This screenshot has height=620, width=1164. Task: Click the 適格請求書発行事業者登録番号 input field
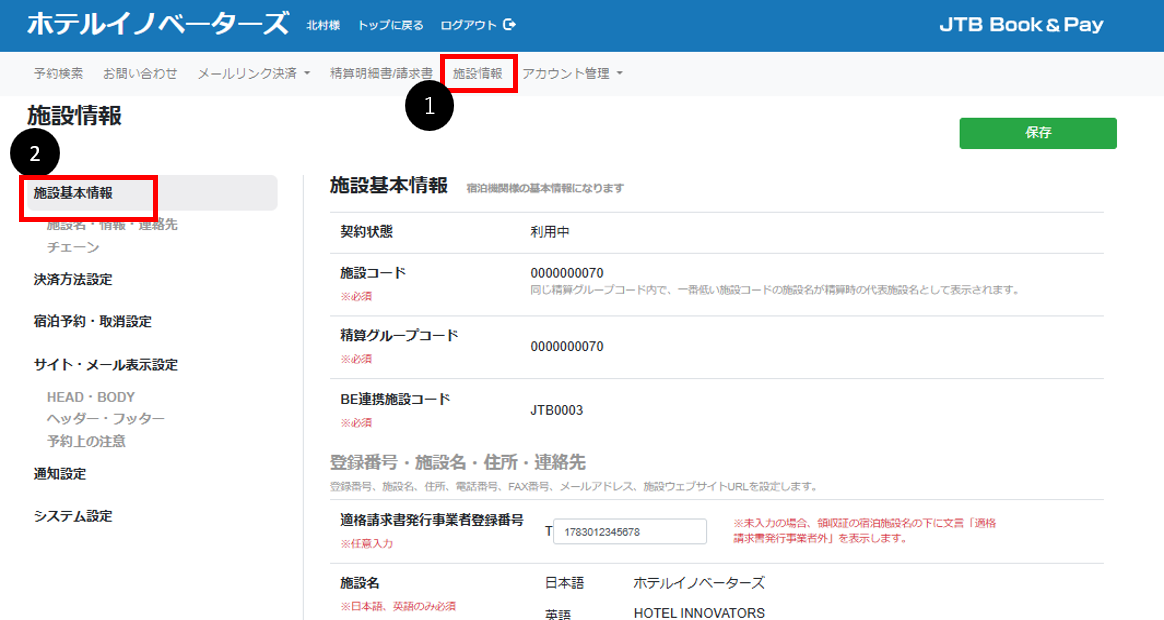point(630,532)
